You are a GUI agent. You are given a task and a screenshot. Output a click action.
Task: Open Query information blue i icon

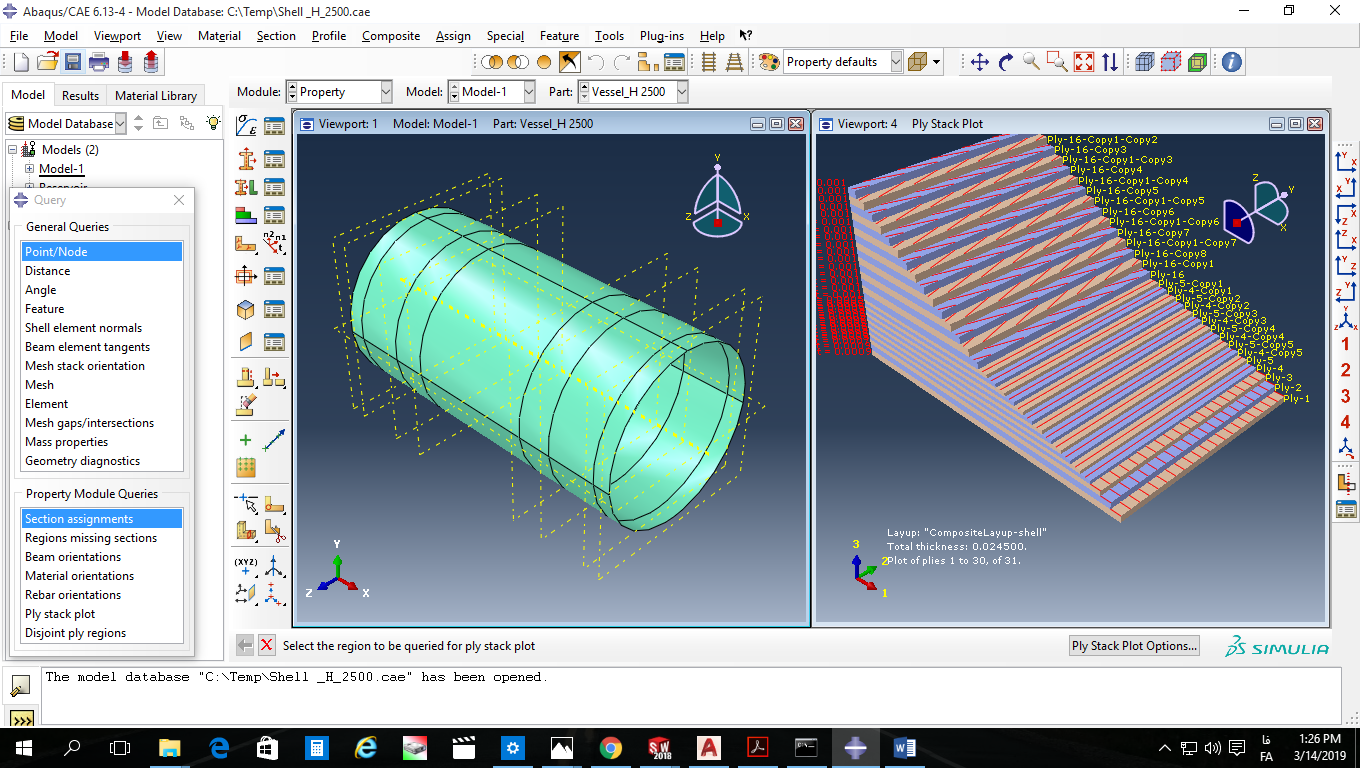pos(1232,62)
